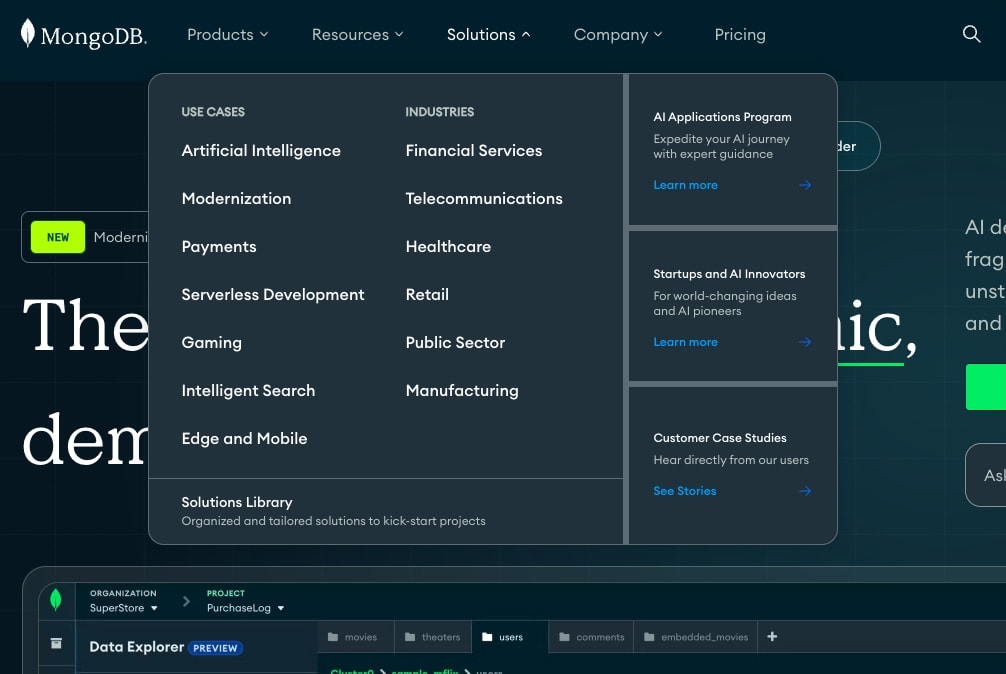Click the INDUSTRIES heading
The width and height of the screenshot is (1006, 674).
coord(439,112)
